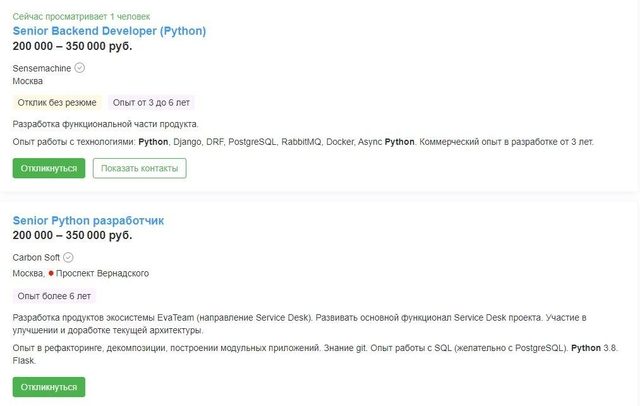Click verified checkmark icon next to Sensemachine
This screenshot has width=640, height=406.
click(x=80, y=68)
